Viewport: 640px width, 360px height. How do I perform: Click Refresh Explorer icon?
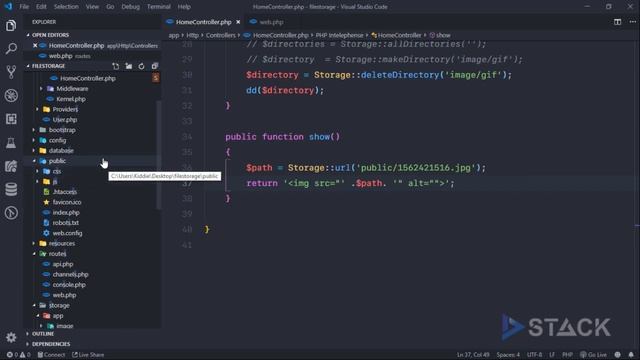(x=141, y=66)
